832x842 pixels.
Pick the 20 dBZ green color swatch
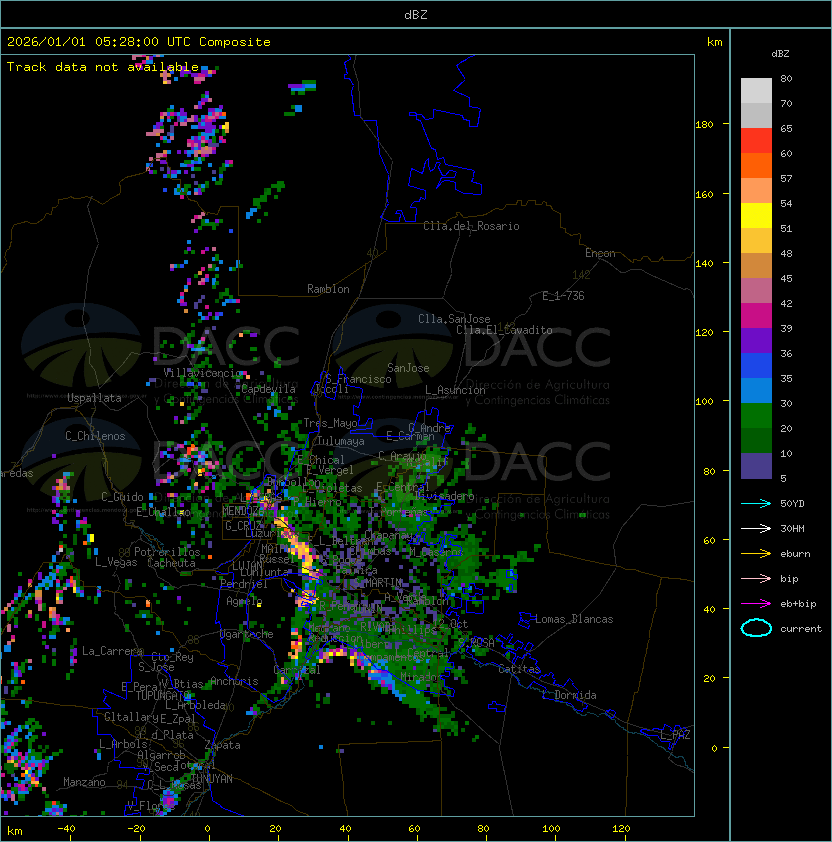(756, 441)
